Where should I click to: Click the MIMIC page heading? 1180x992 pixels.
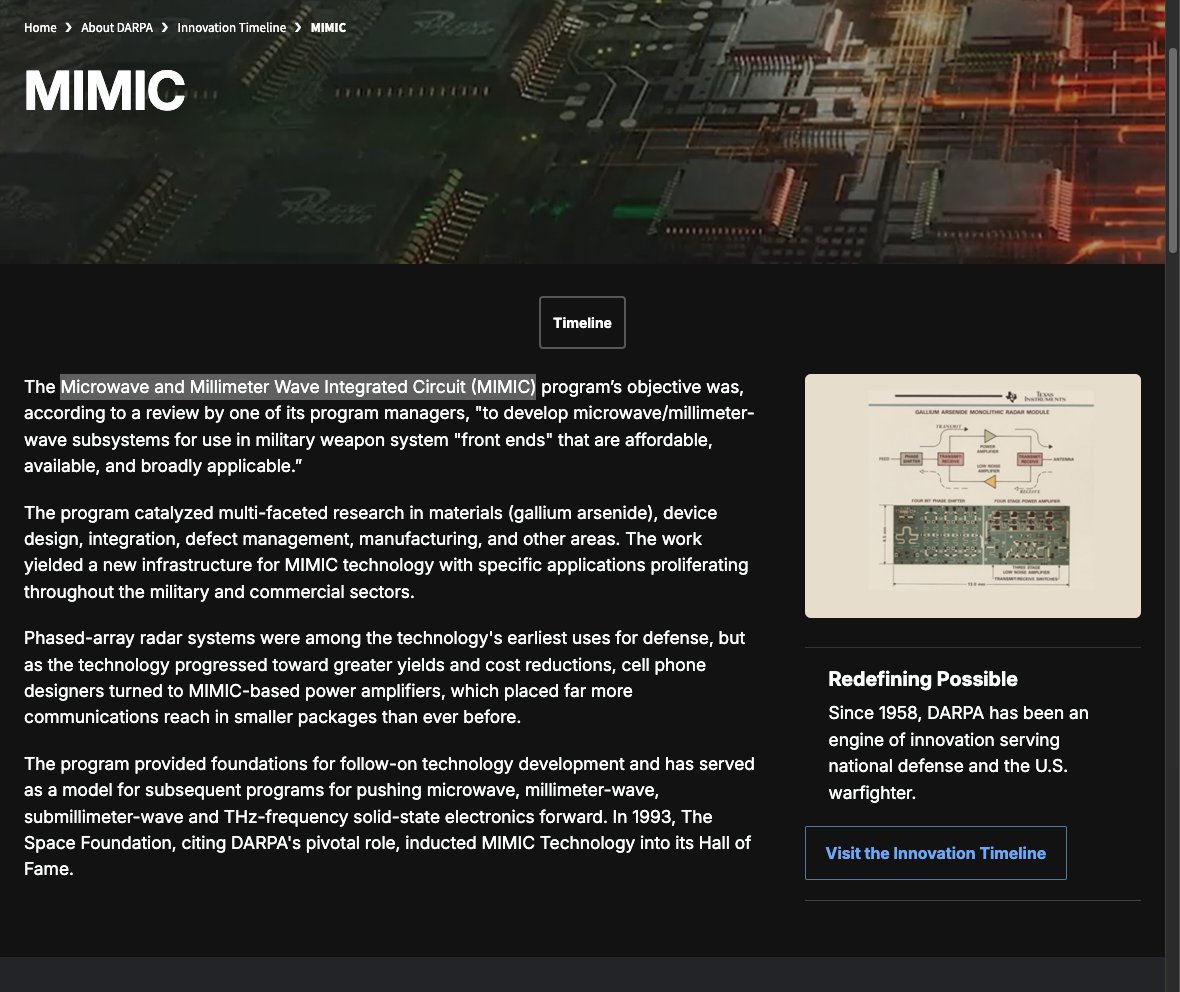[105, 91]
